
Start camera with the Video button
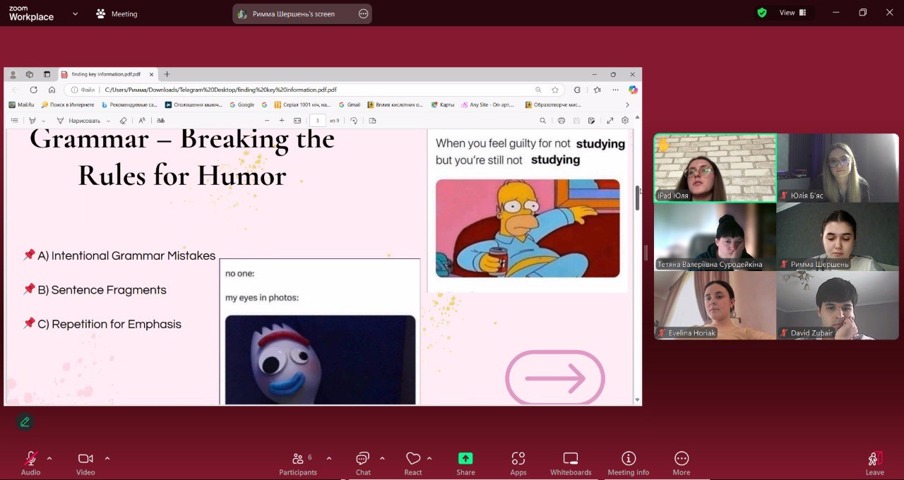(x=85, y=463)
